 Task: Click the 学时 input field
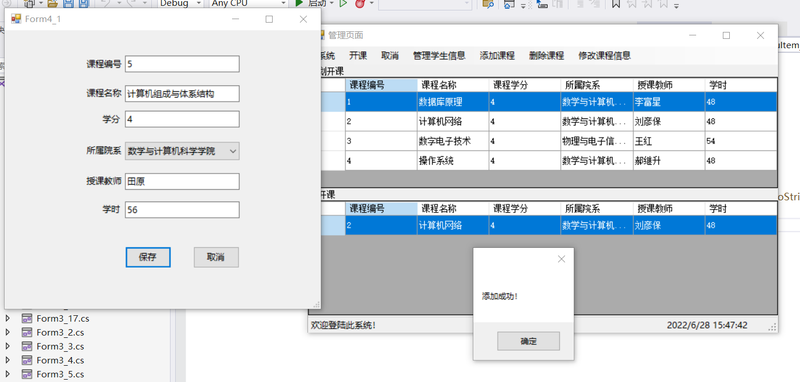(x=182, y=210)
